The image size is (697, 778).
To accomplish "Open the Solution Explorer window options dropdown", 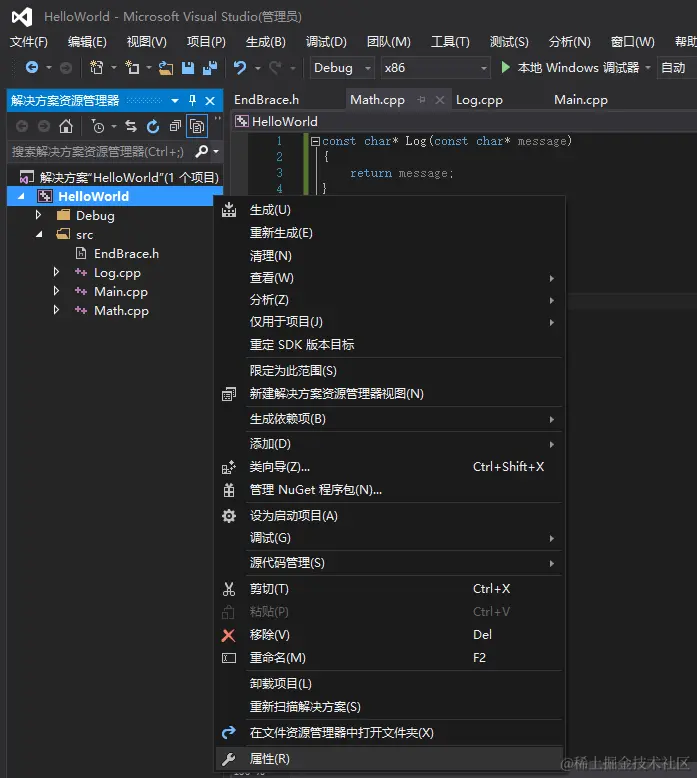I will 175,101.
